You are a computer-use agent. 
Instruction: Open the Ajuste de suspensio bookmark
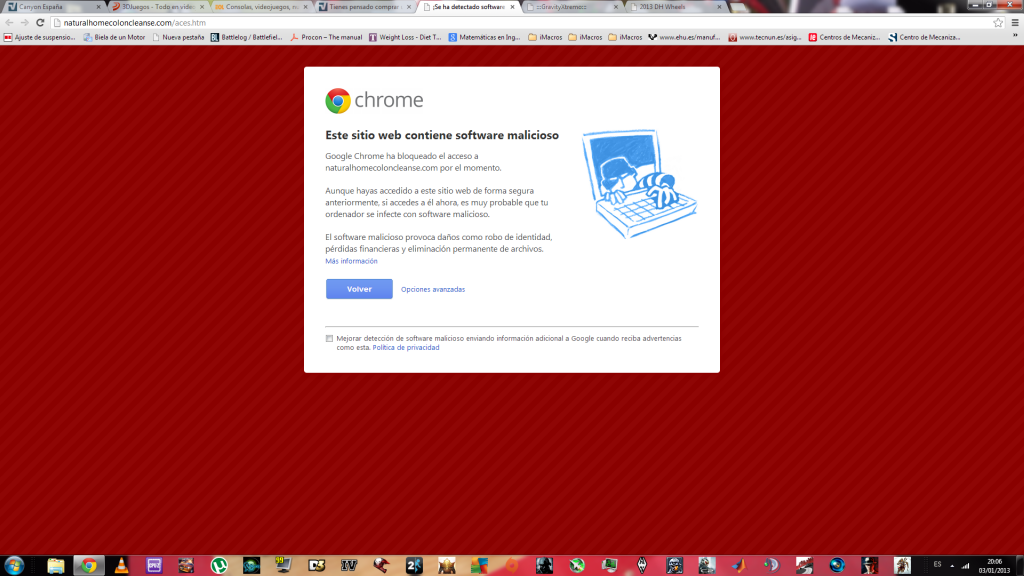40,37
